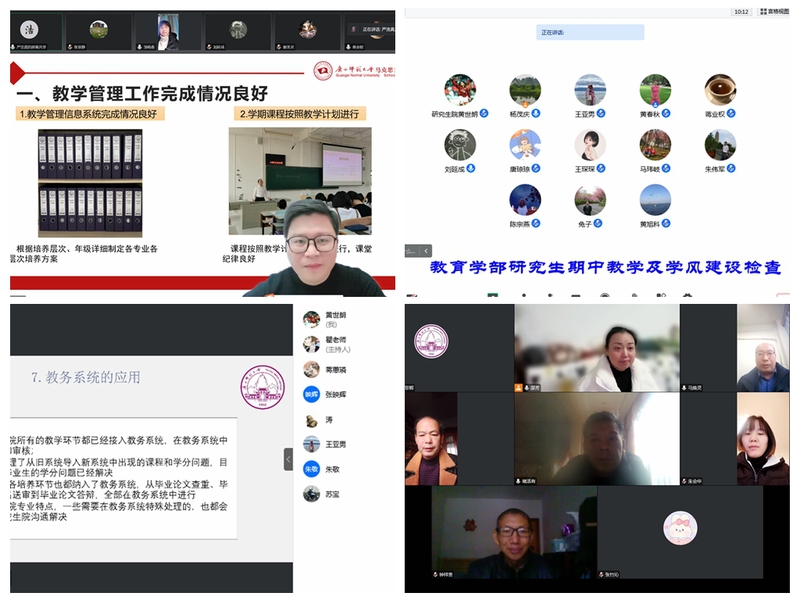The width and height of the screenshot is (800, 600).
Task: Click the label 2.学期课程按照教学计划进行
Action: tap(299, 114)
